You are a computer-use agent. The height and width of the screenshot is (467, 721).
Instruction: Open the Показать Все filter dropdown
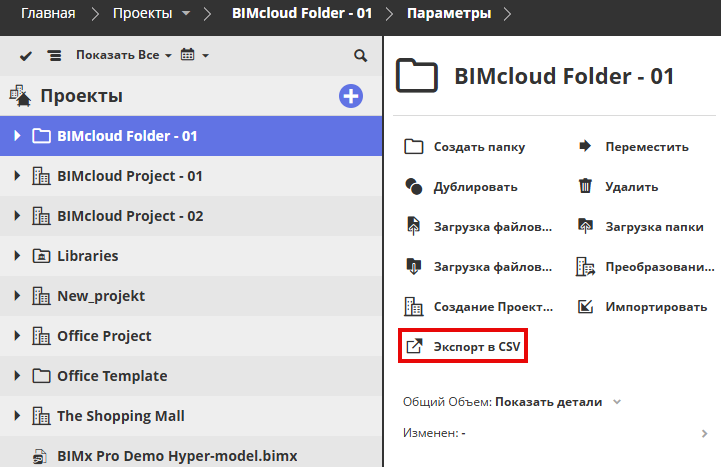coord(124,55)
